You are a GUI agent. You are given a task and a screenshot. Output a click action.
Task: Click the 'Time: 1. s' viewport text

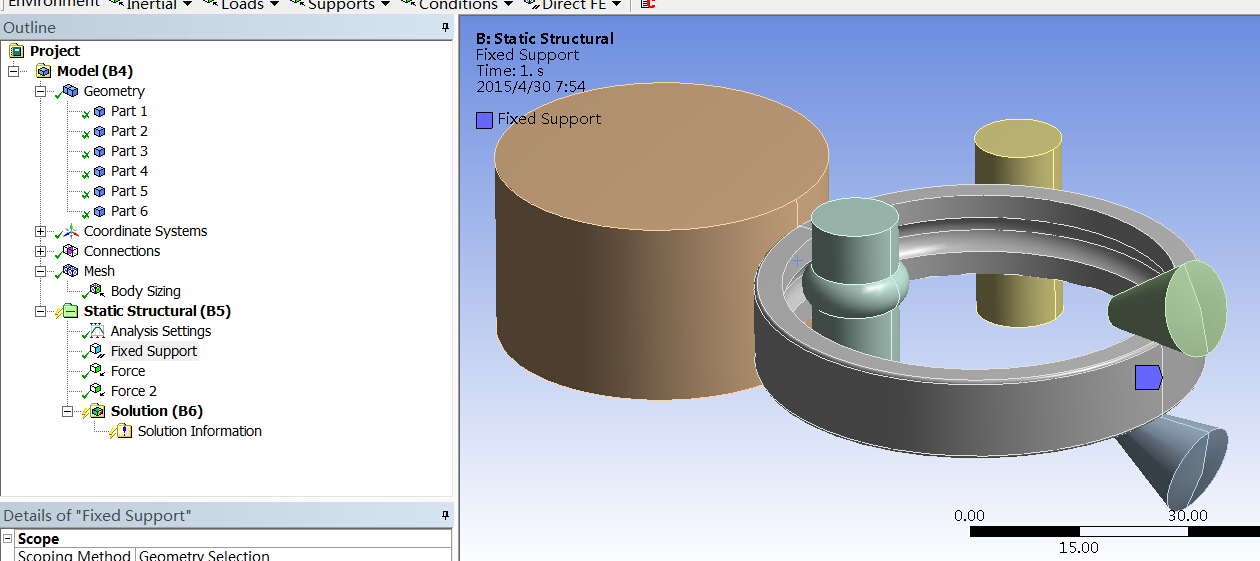(510, 71)
